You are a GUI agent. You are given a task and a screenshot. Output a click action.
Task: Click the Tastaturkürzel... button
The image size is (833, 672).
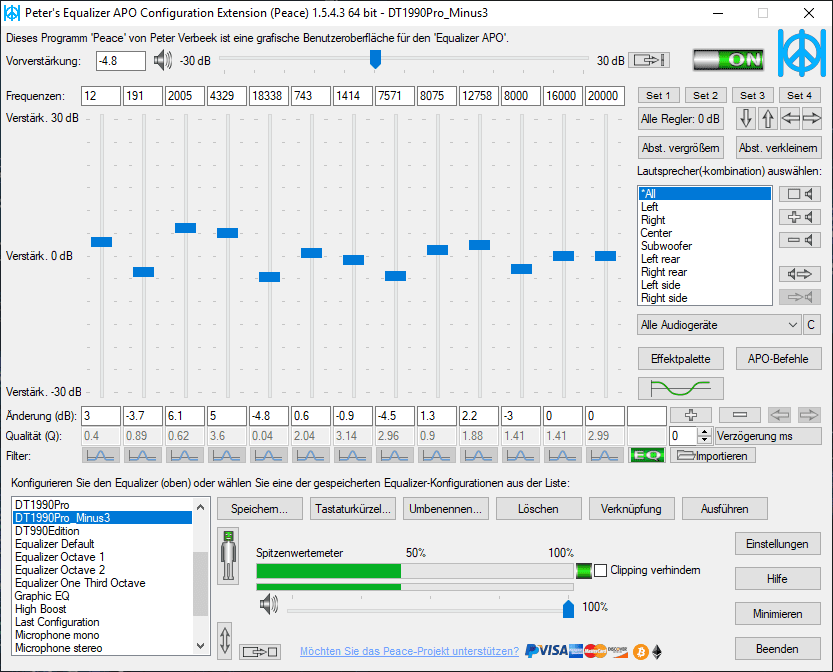(x=353, y=508)
